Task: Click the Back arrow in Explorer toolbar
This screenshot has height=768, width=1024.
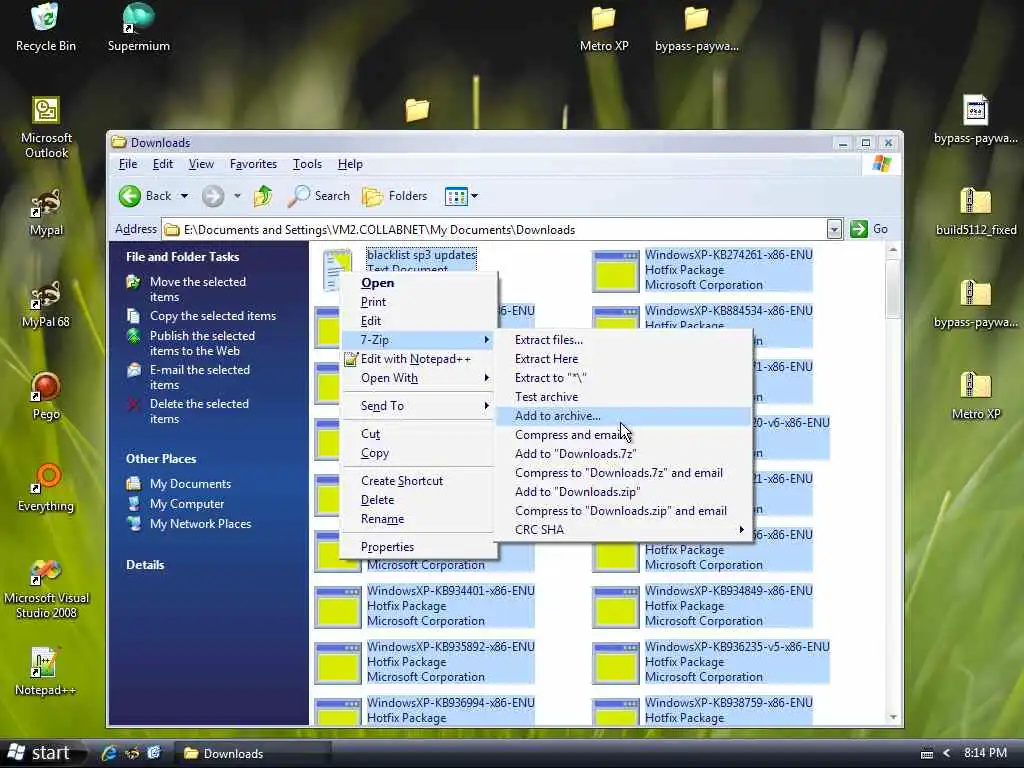Action: [130, 196]
